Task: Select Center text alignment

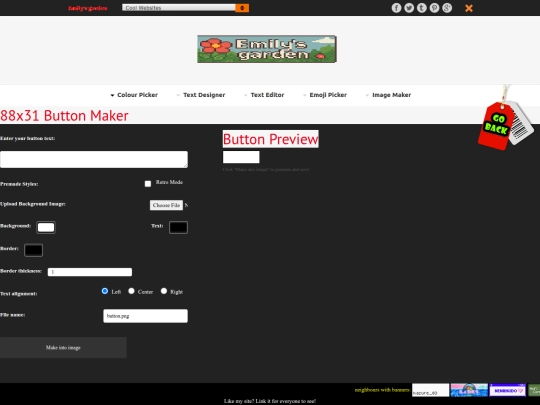Action: coord(131,291)
